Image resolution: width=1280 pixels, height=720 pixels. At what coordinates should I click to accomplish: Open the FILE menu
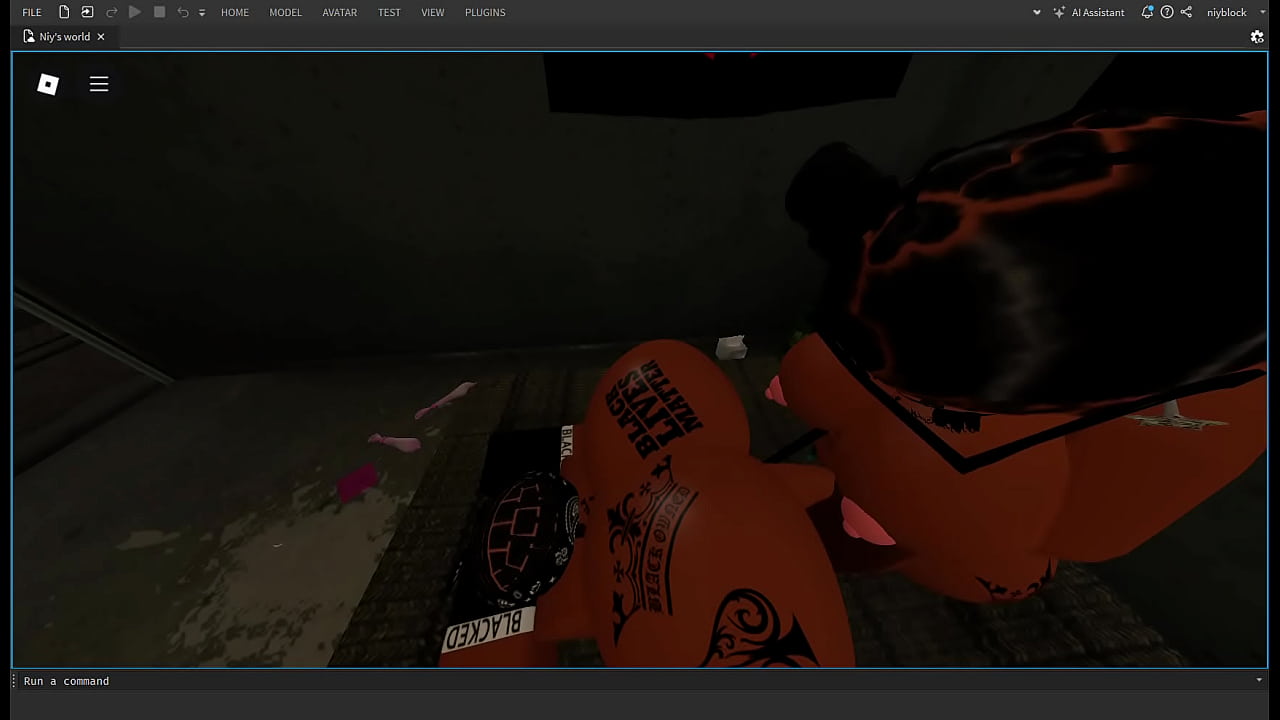[x=32, y=12]
